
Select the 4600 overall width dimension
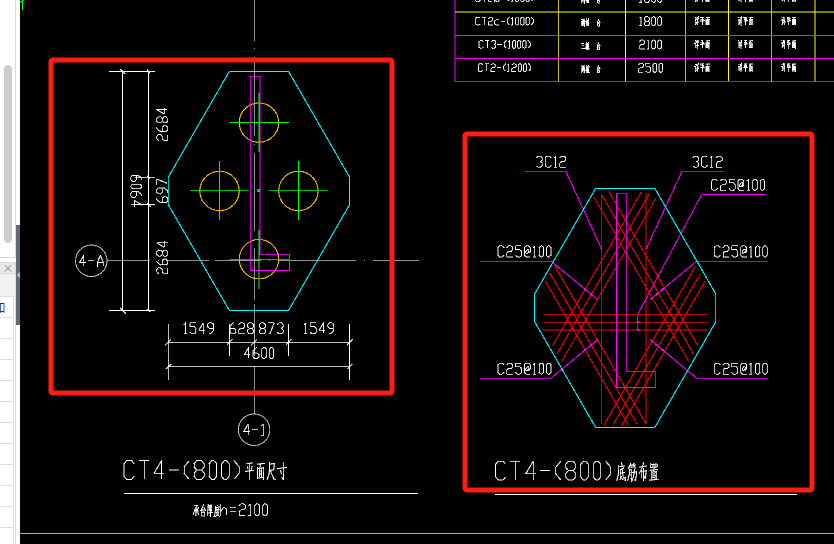point(259,354)
